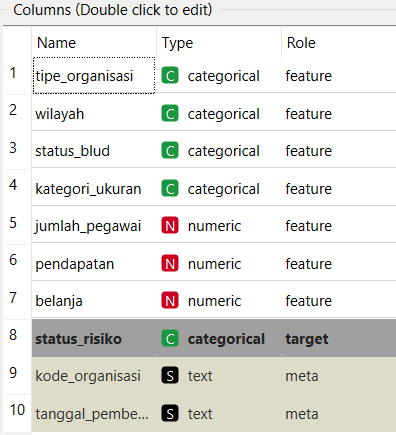Screen dimensions: 396x435
Task: Click the Role column header
Action: pos(339,42)
